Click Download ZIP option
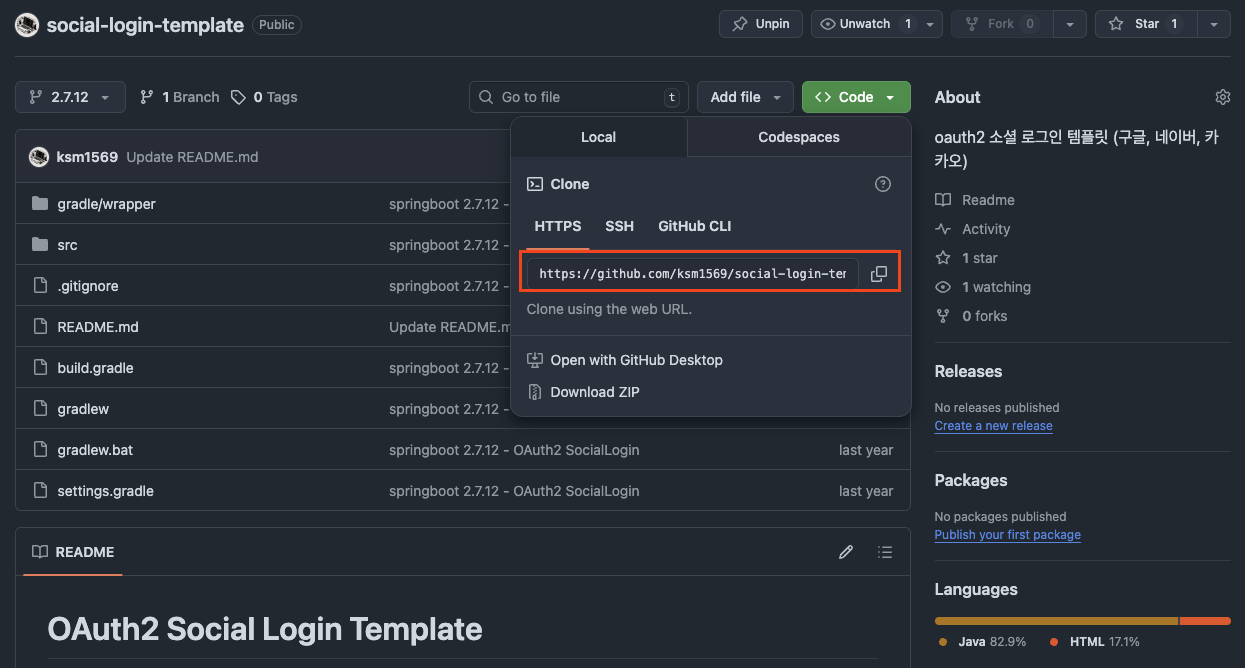 point(583,392)
